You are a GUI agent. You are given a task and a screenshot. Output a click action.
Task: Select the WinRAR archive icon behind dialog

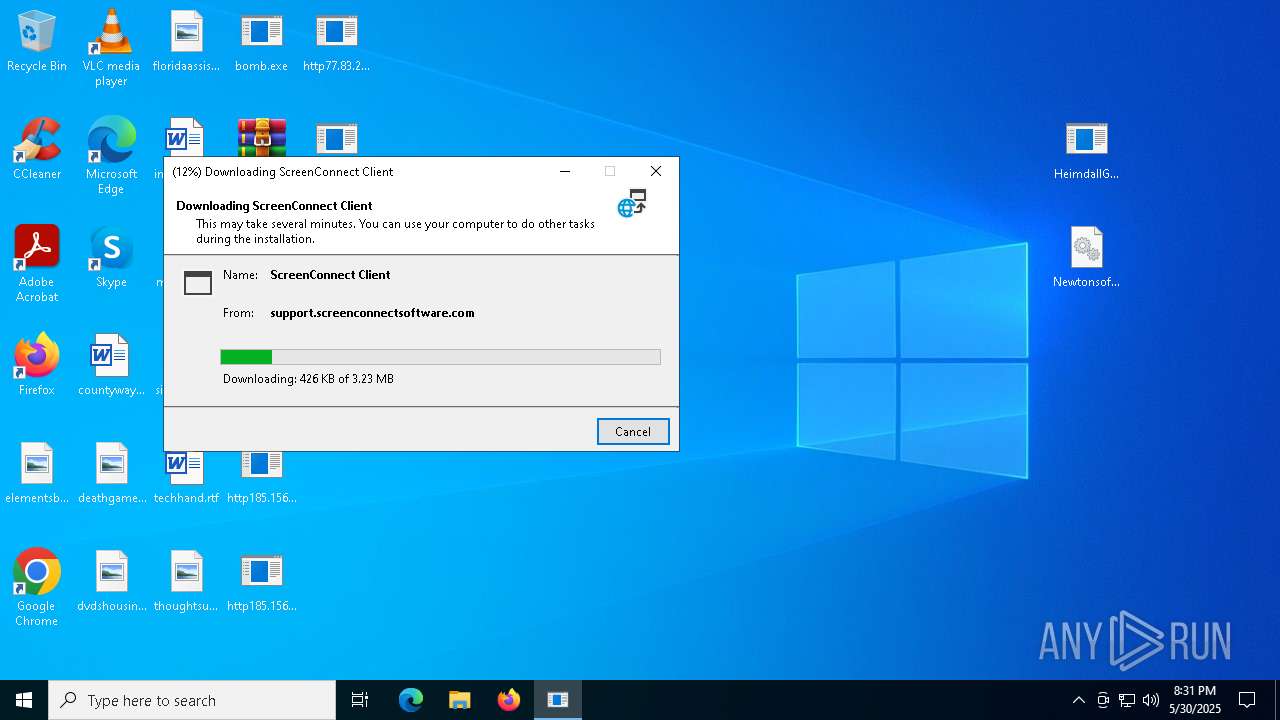coord(261,137)
